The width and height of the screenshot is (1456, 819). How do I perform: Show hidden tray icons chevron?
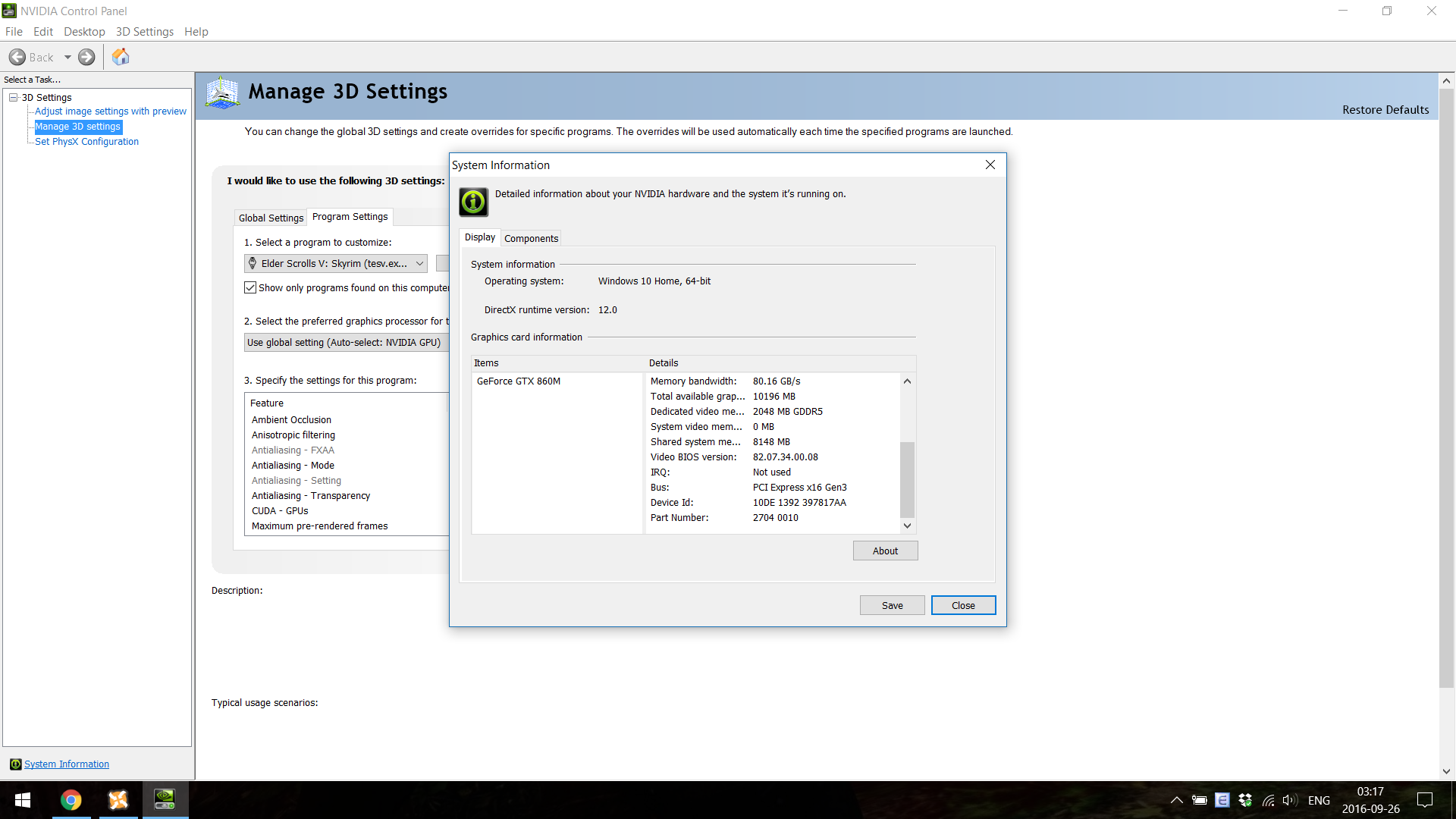pos(1176,800)
